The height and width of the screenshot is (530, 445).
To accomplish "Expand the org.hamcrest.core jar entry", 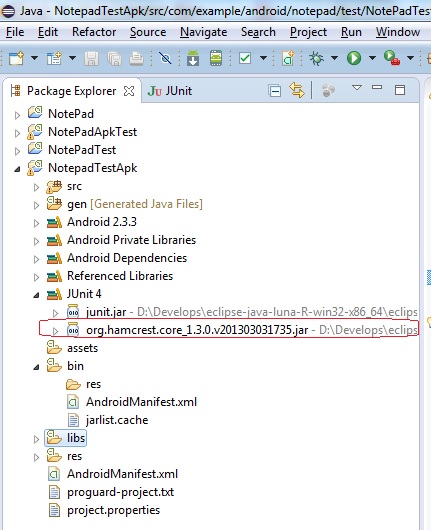I will click(55, 331).
